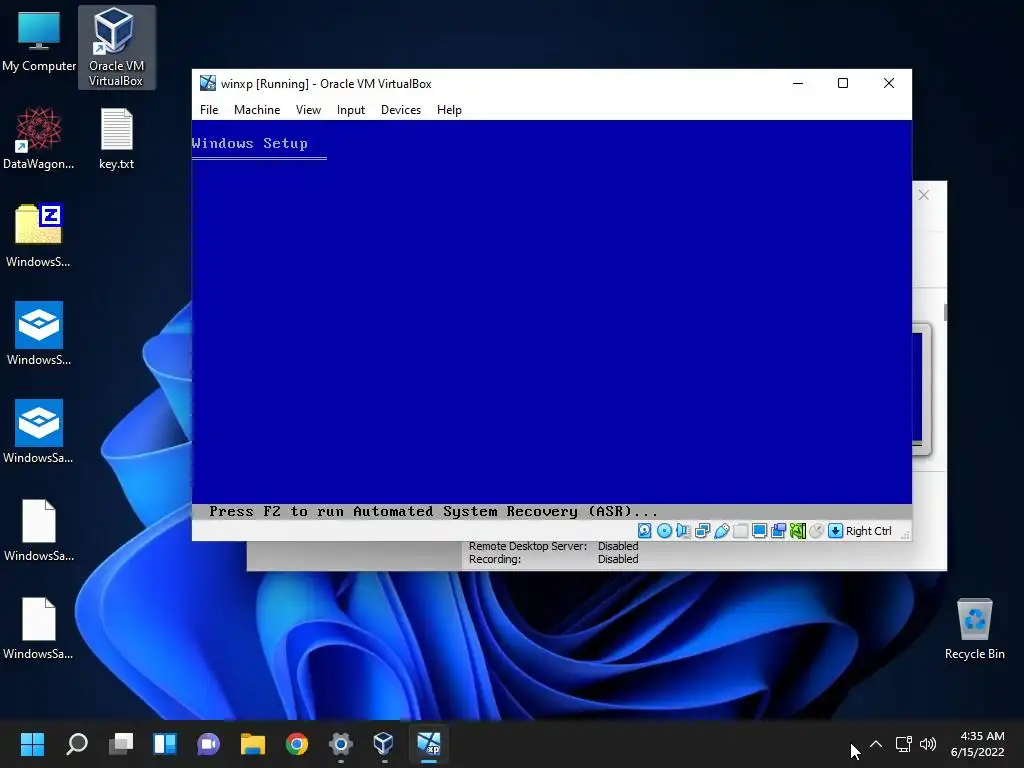The width and height of the screenshot is (1024, 768).
Task: Click the background window's vertical scrollbar
Action: click(945, 312)
